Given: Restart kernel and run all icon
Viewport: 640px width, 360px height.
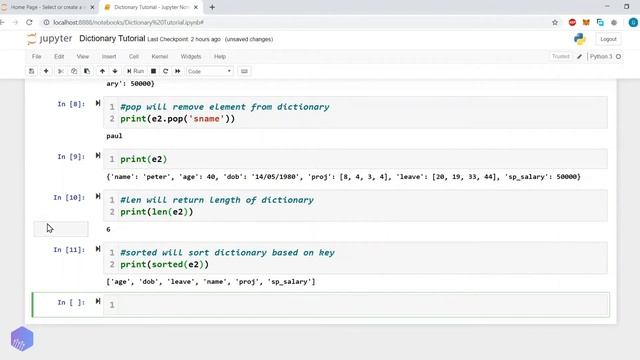Looking at the screenshot, I should click(178, 71).
